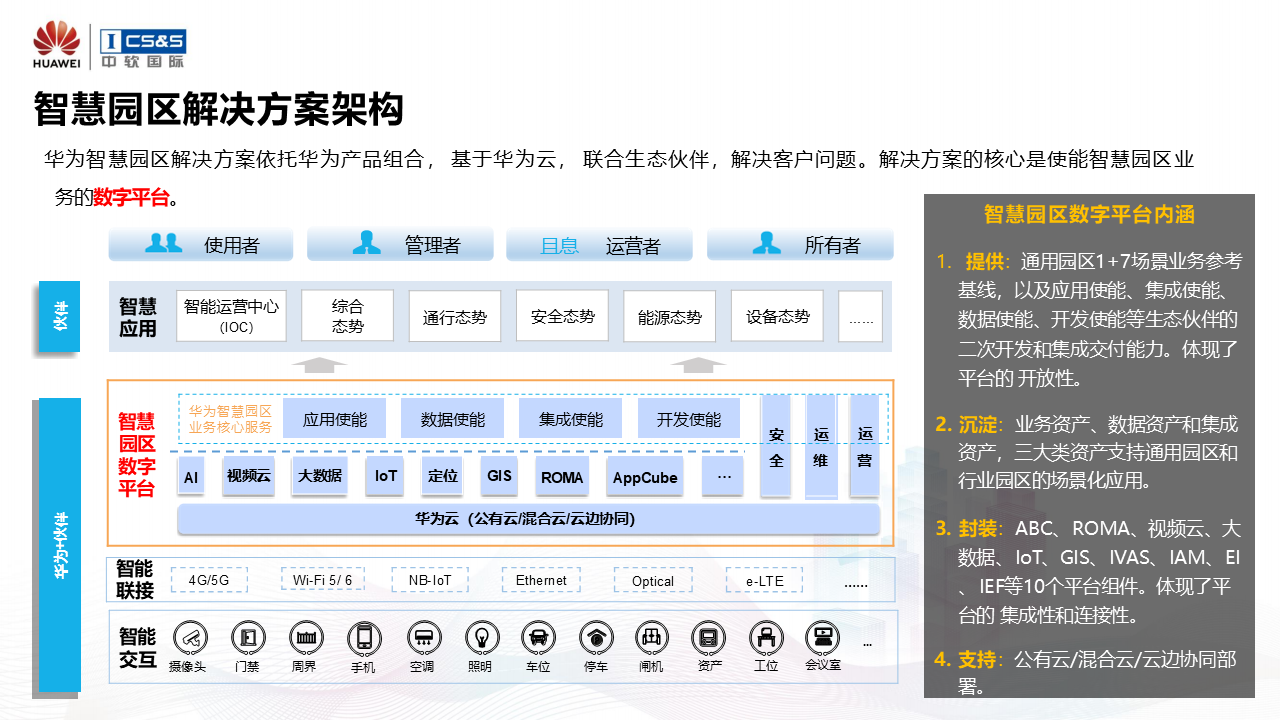Select the 应用使能 block
1280x720 pixels.
[x=335, y=419]
